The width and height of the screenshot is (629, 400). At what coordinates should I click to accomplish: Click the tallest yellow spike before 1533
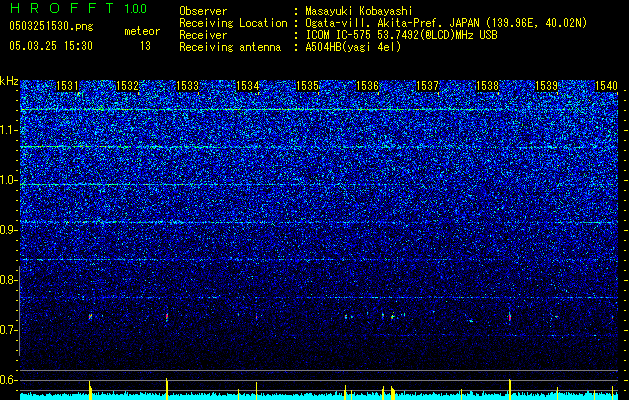pyautogui.click(x=166, y=389)
